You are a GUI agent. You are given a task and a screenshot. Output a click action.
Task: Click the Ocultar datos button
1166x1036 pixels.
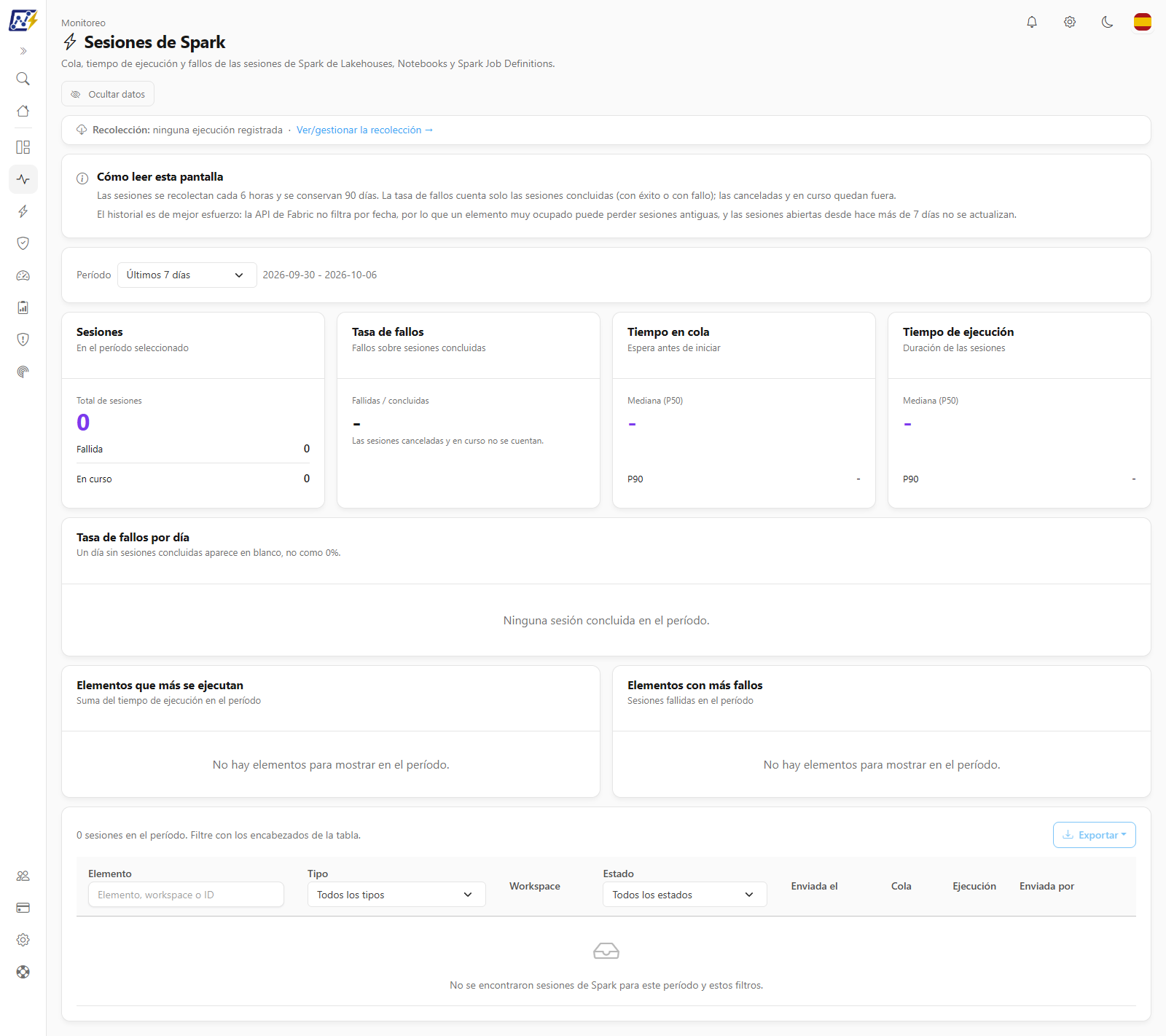pos(108,94)
